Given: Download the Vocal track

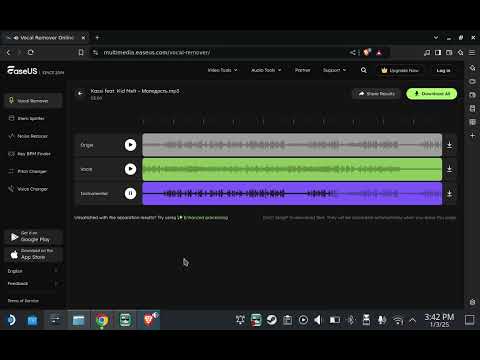Looking at the screenshot, I should (x=449, y=169).
